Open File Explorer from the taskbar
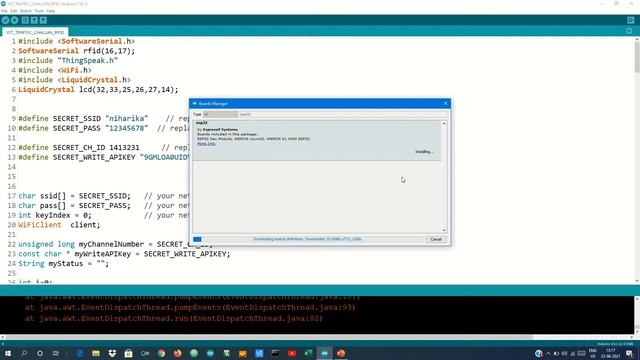Viewport: 640px width, 360px height. point(96,353)
